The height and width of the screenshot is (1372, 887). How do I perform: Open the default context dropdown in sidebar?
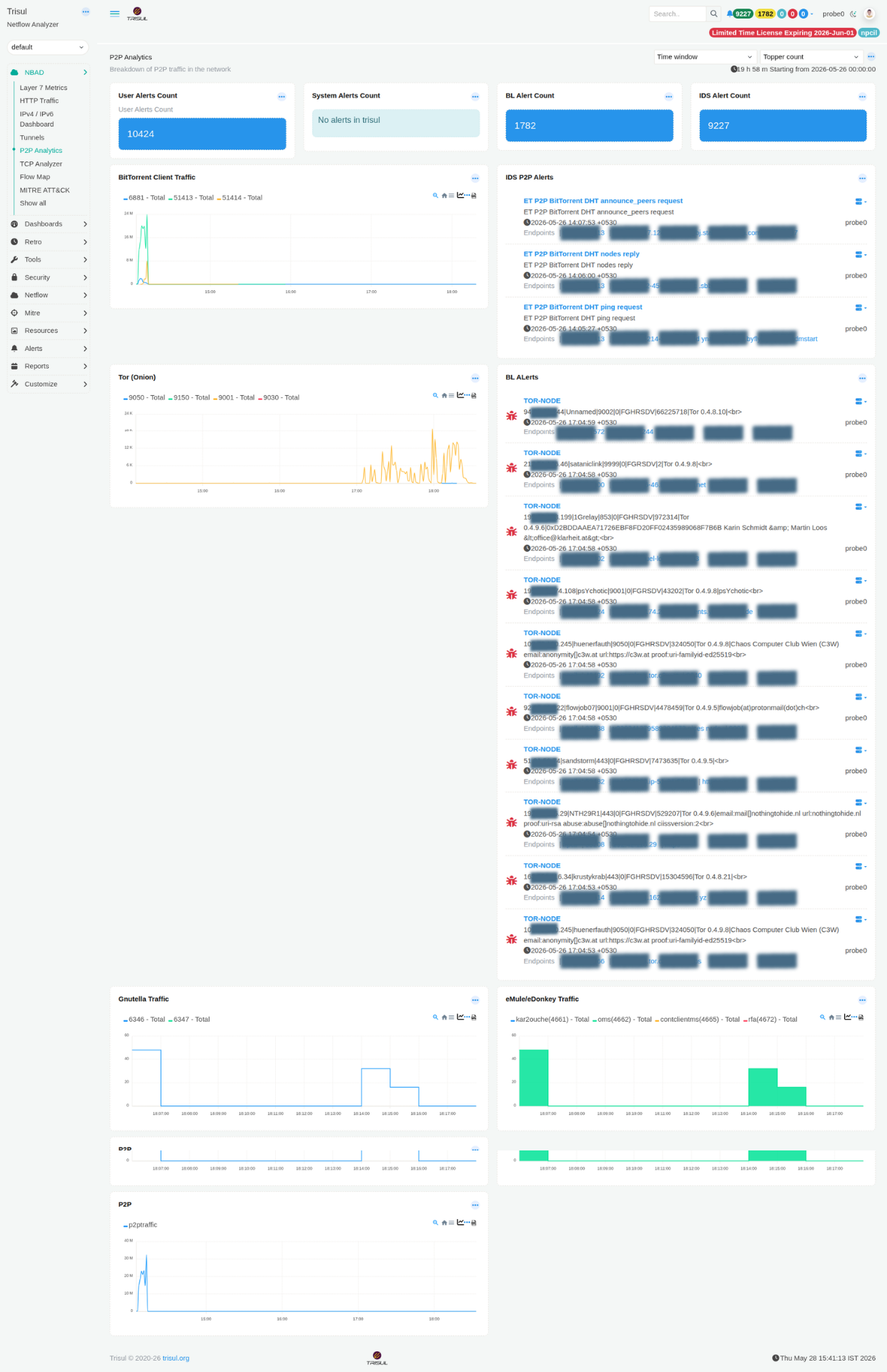coord(48,47)
